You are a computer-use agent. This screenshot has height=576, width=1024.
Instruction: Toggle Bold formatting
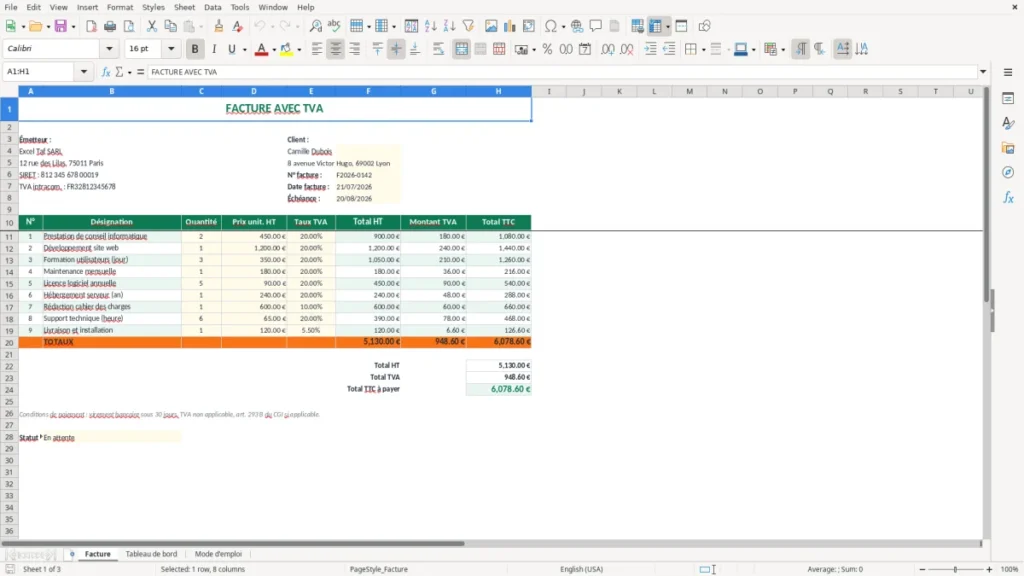click(195, 49)
